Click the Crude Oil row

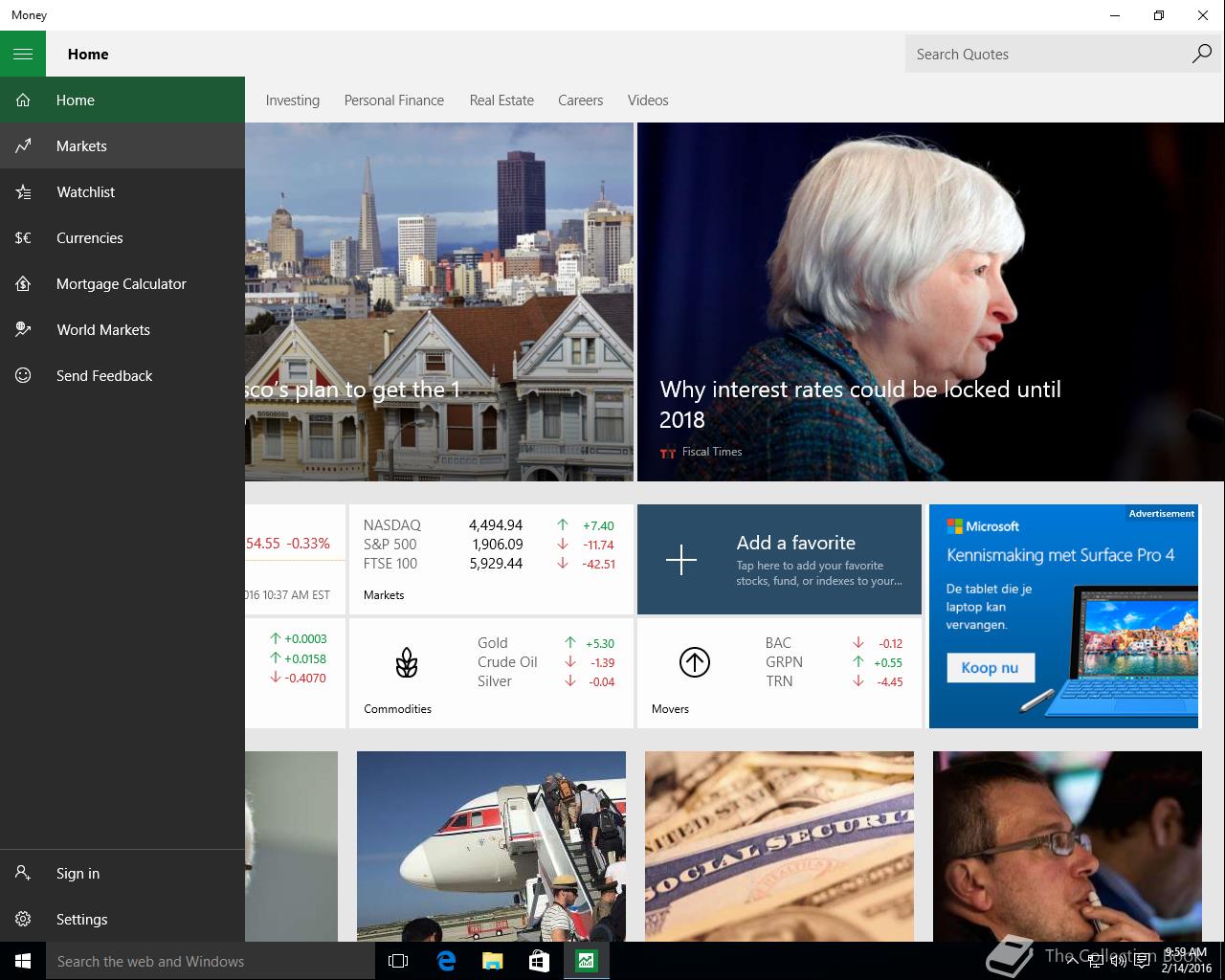(546, 662)
